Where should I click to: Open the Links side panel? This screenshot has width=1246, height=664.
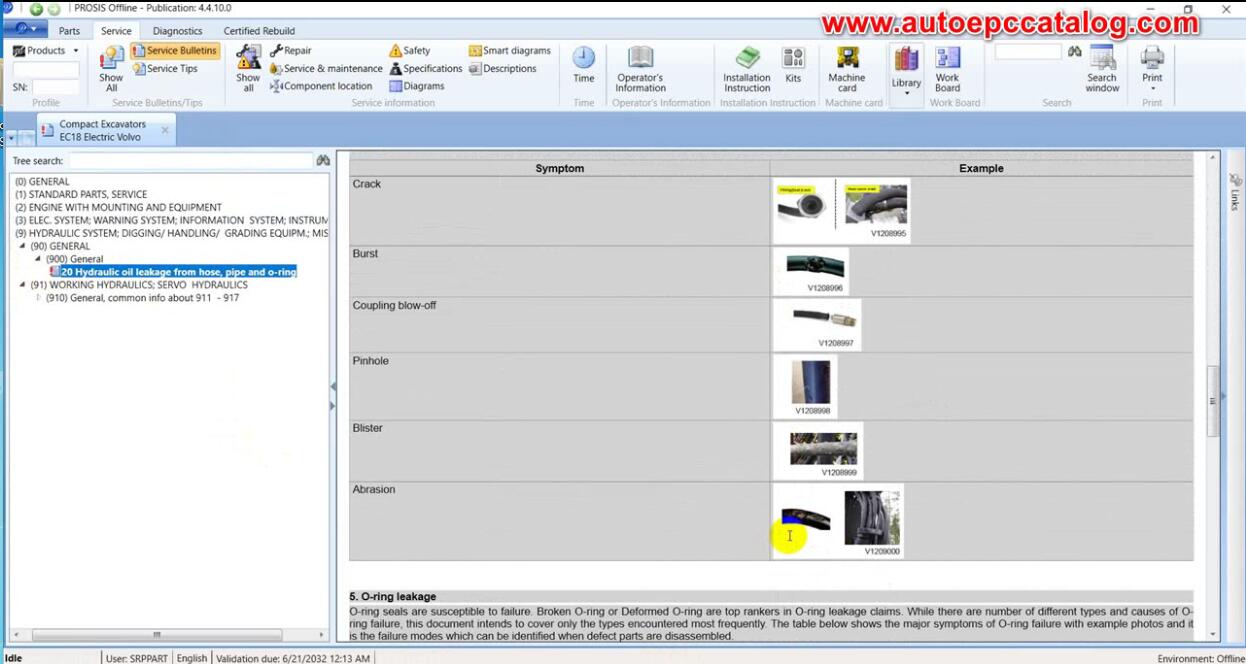pos(1235,191)
